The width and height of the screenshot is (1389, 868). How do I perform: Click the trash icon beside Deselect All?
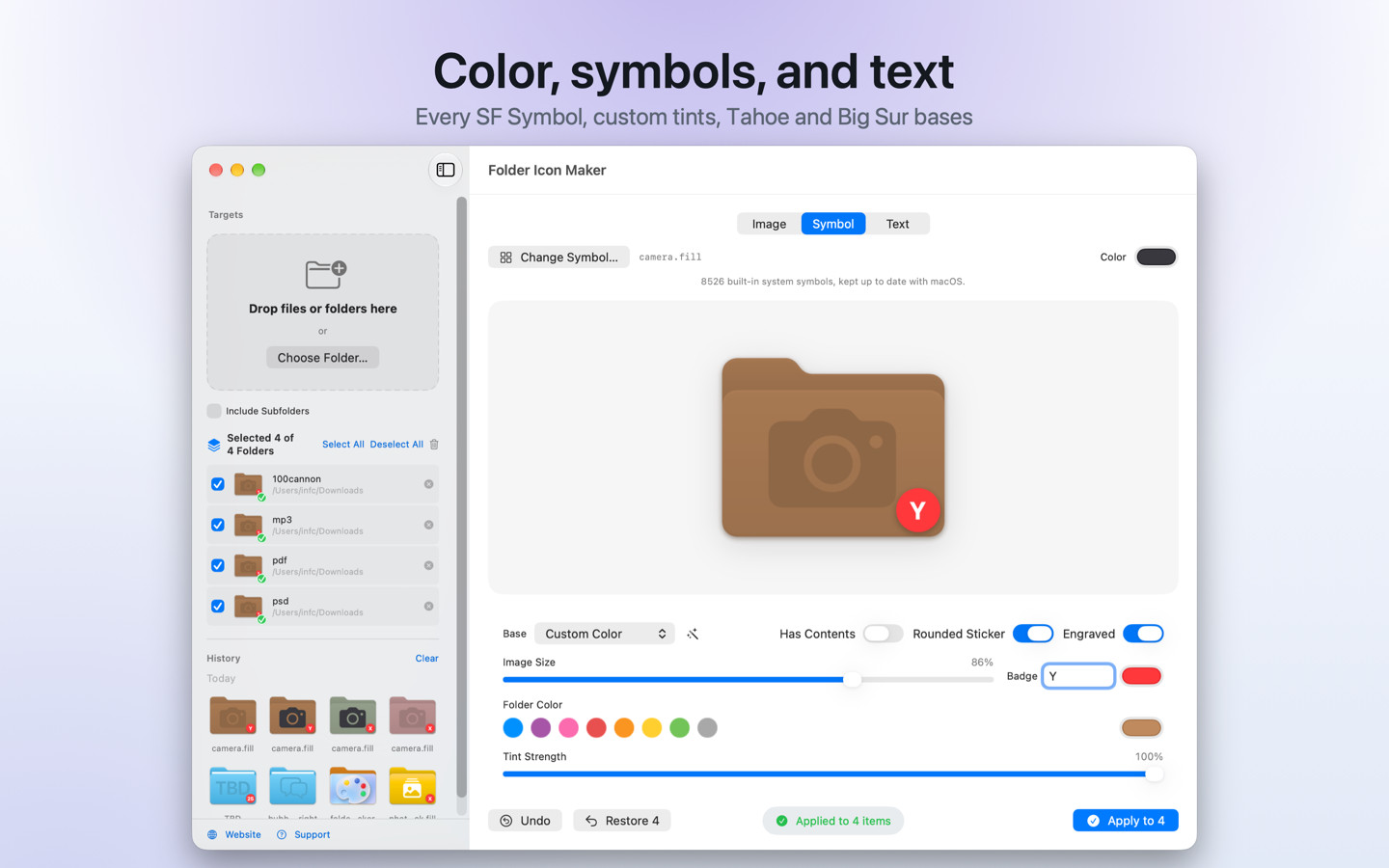(x=434, y=445)
